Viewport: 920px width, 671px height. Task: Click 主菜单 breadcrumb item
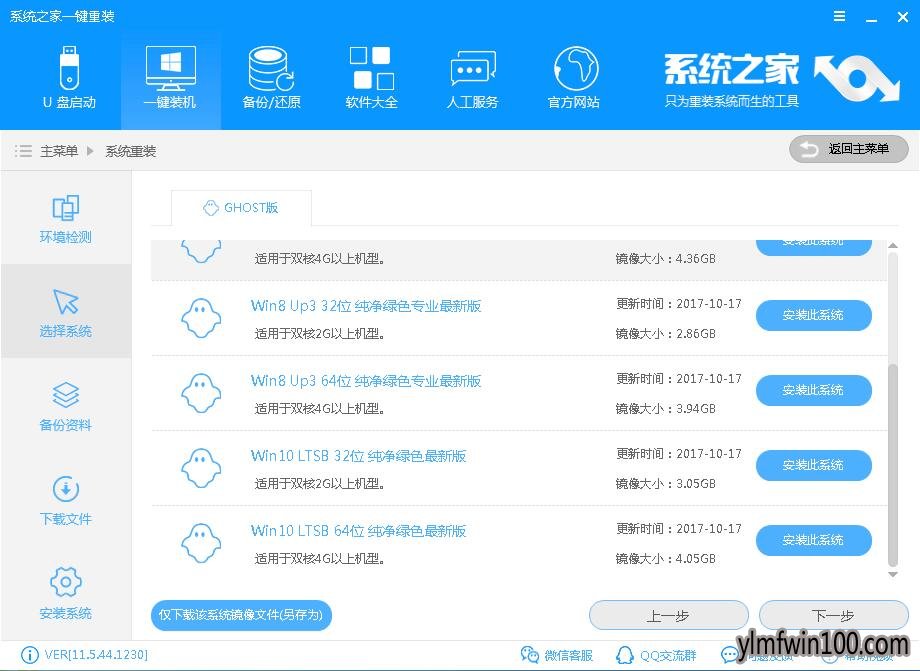click(59, 151)
